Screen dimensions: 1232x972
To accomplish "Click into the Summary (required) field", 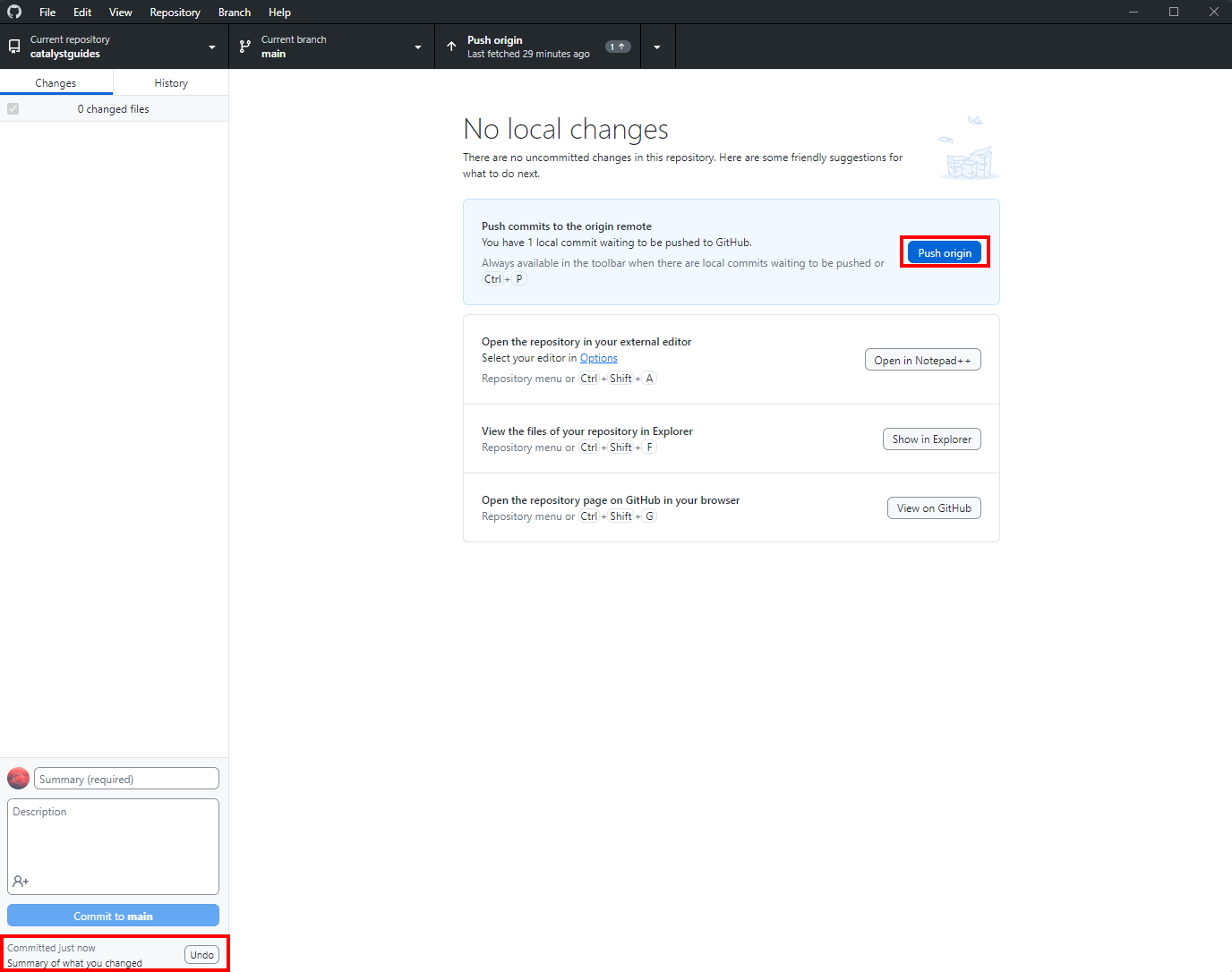I will coord(126,779).
